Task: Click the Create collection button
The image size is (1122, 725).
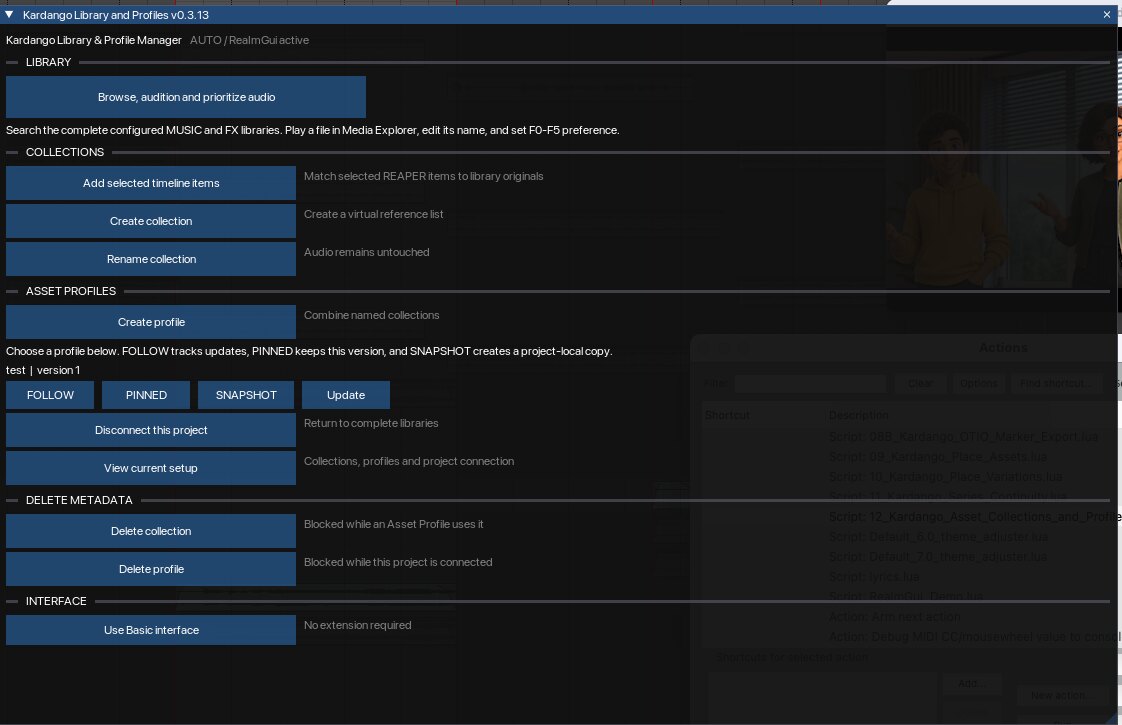Action: click(151, 221)
